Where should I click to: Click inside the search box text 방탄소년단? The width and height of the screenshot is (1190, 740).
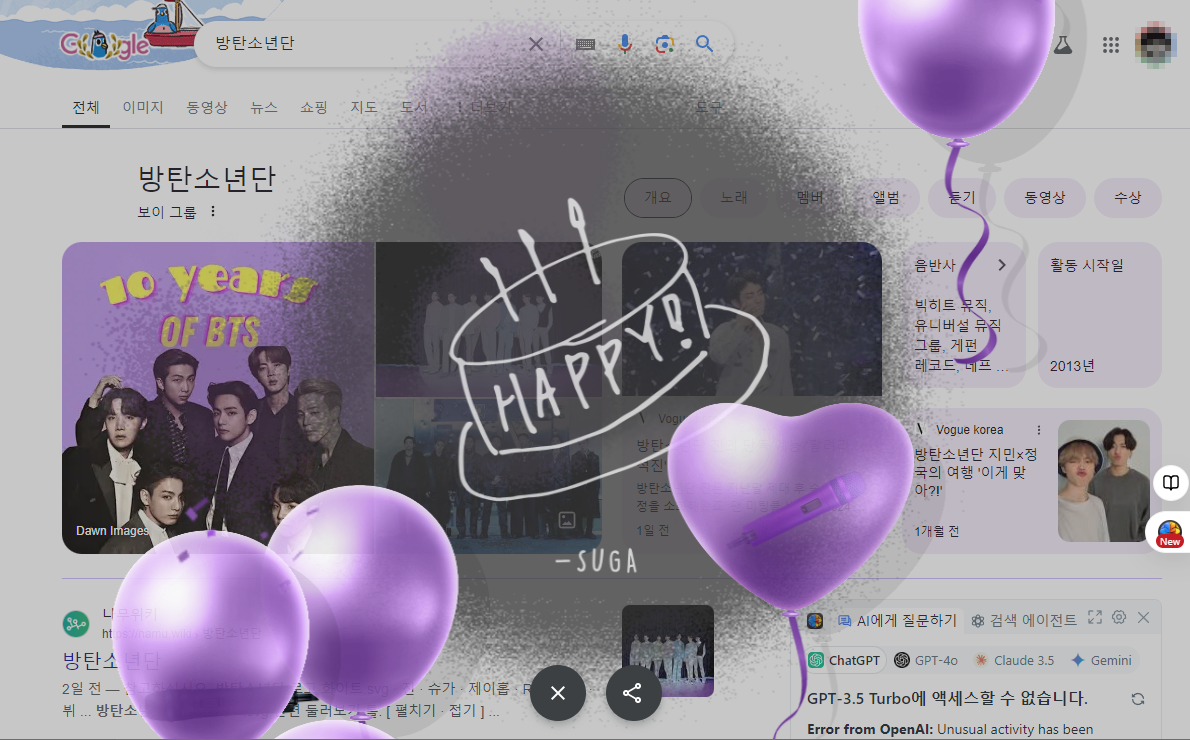(x=255, y=43)
